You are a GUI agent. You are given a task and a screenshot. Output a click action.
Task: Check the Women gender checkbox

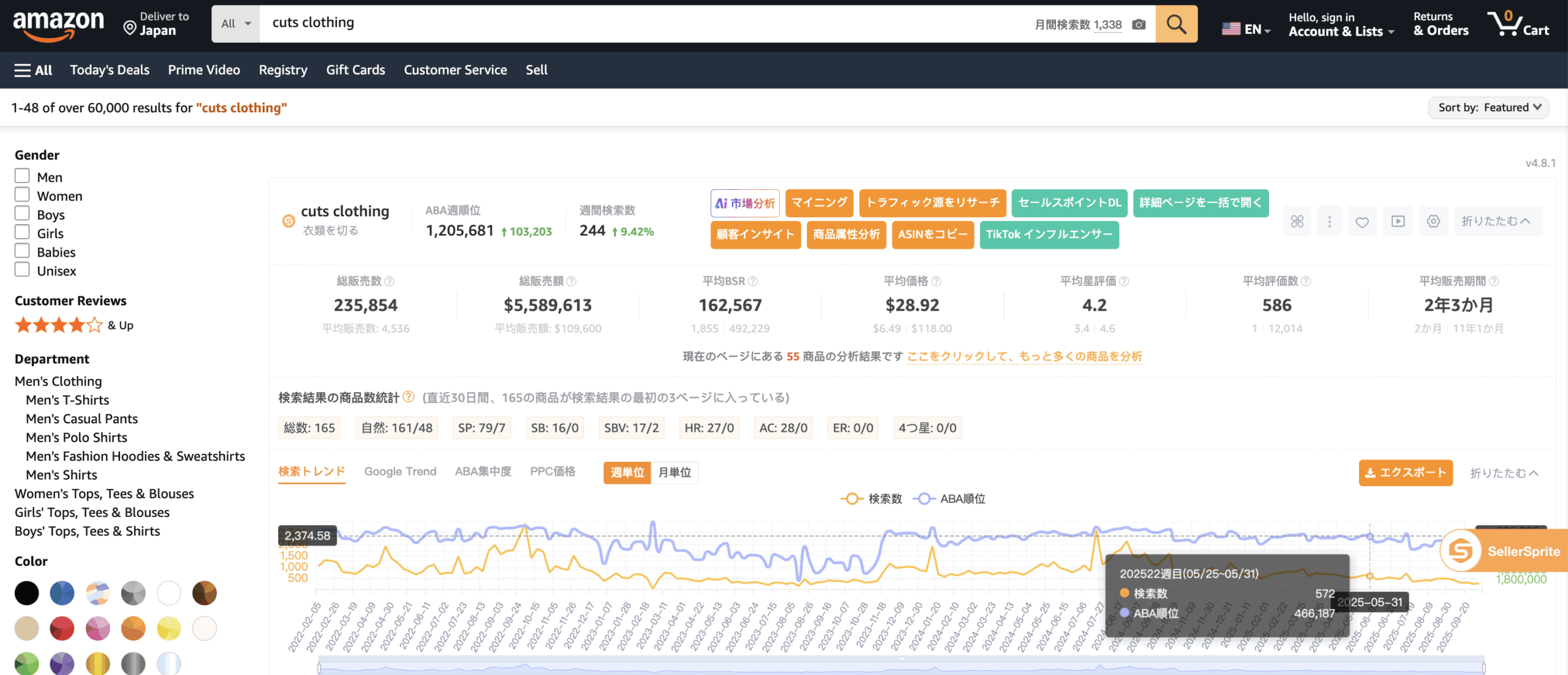(22, 195)
